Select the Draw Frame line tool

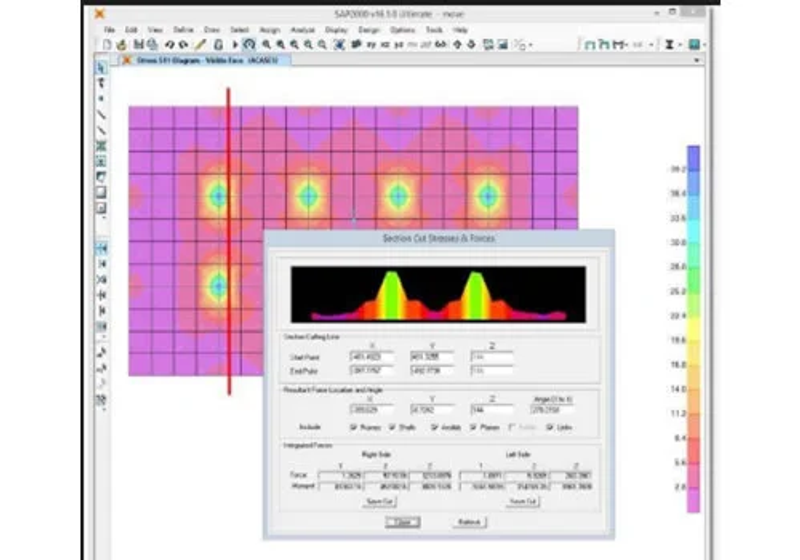[x=101, y=115]
